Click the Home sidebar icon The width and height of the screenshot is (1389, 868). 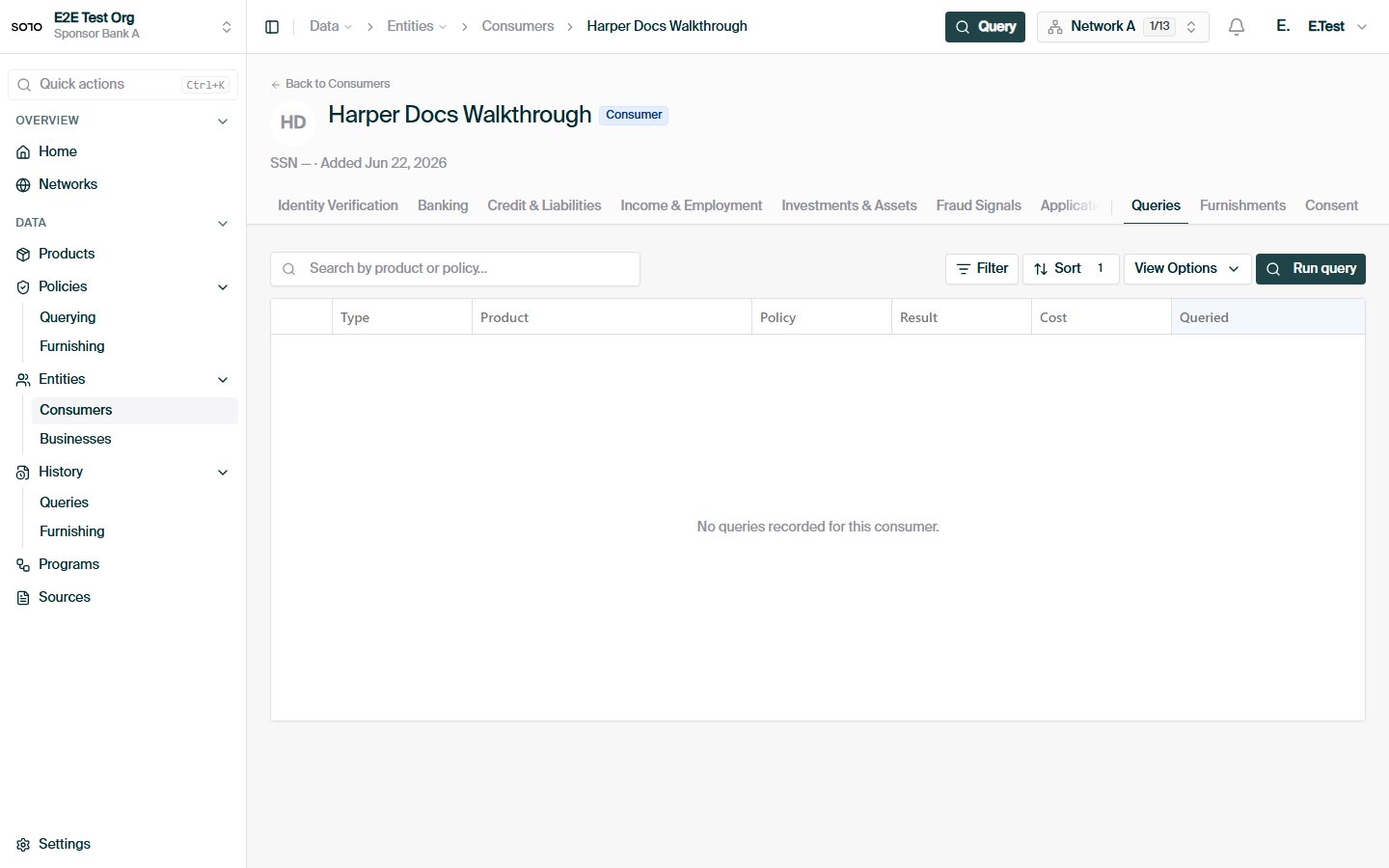click(x=23, y=152)
